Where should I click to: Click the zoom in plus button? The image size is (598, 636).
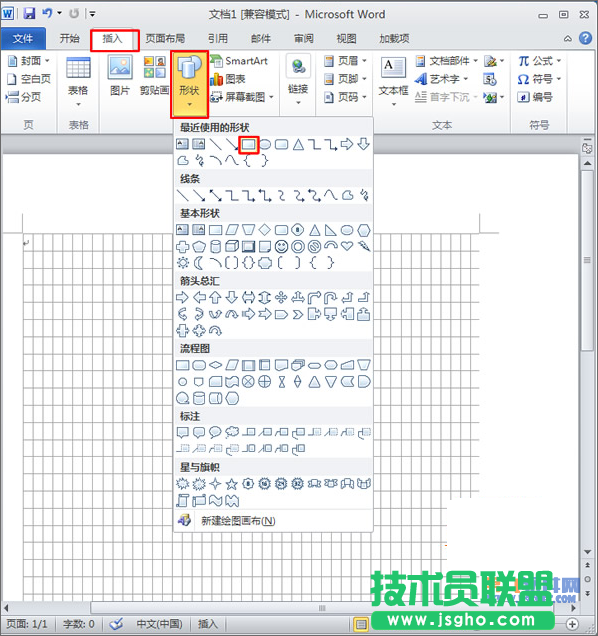point(572,624)
